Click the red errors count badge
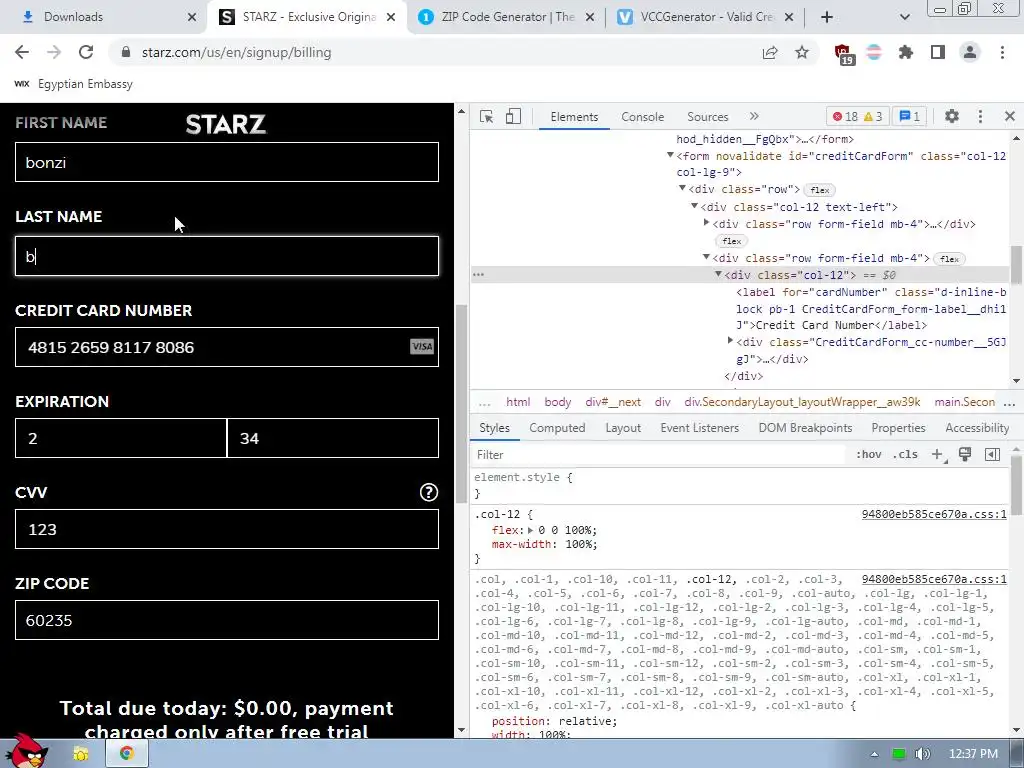Viewport: 1024px width, 768px height. click(x=845, y=116)
